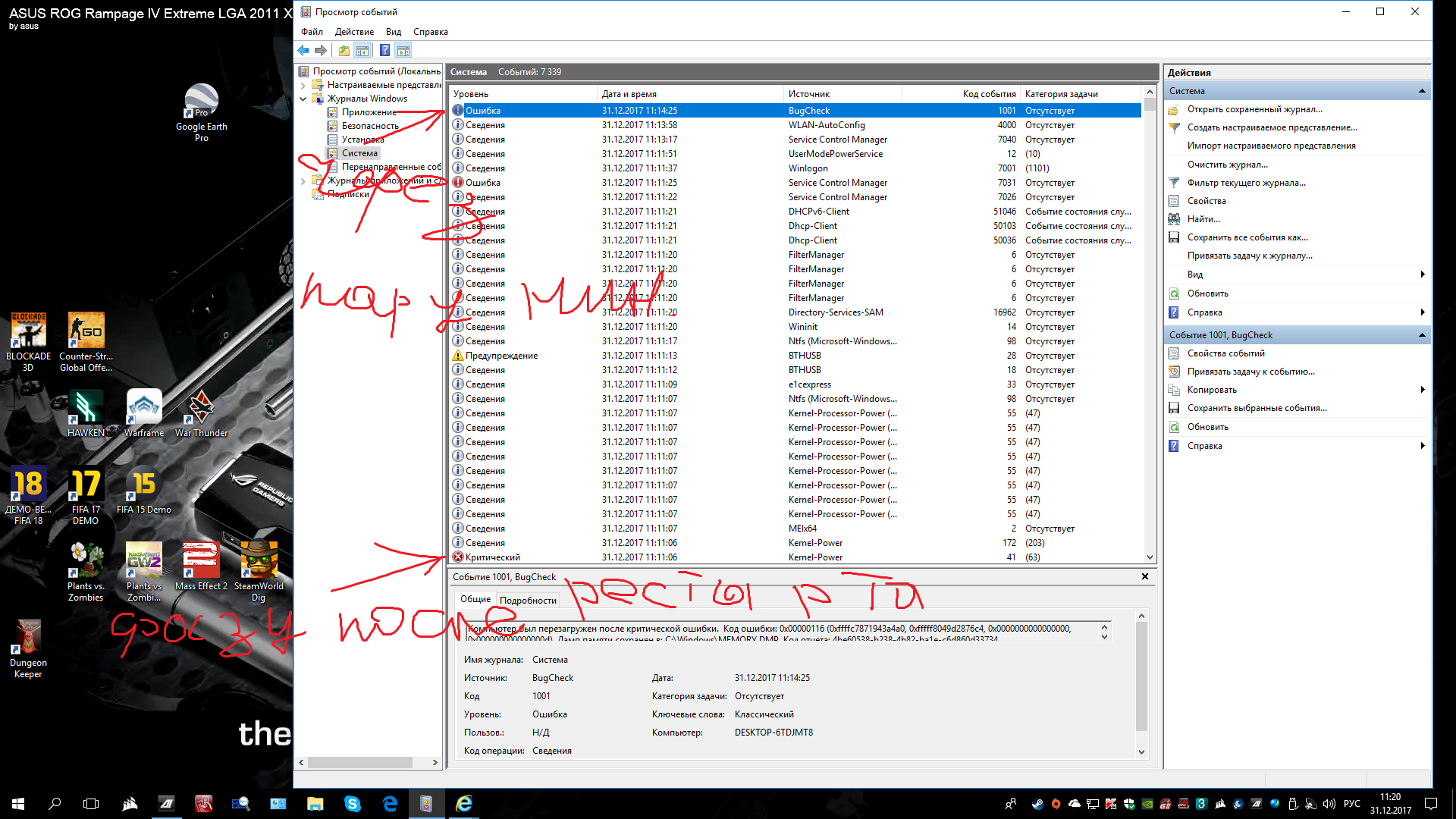Screen dimensions: 1456x819
Task: Click the green Обновить refresh icon under Система
Action: [1174, 293]
